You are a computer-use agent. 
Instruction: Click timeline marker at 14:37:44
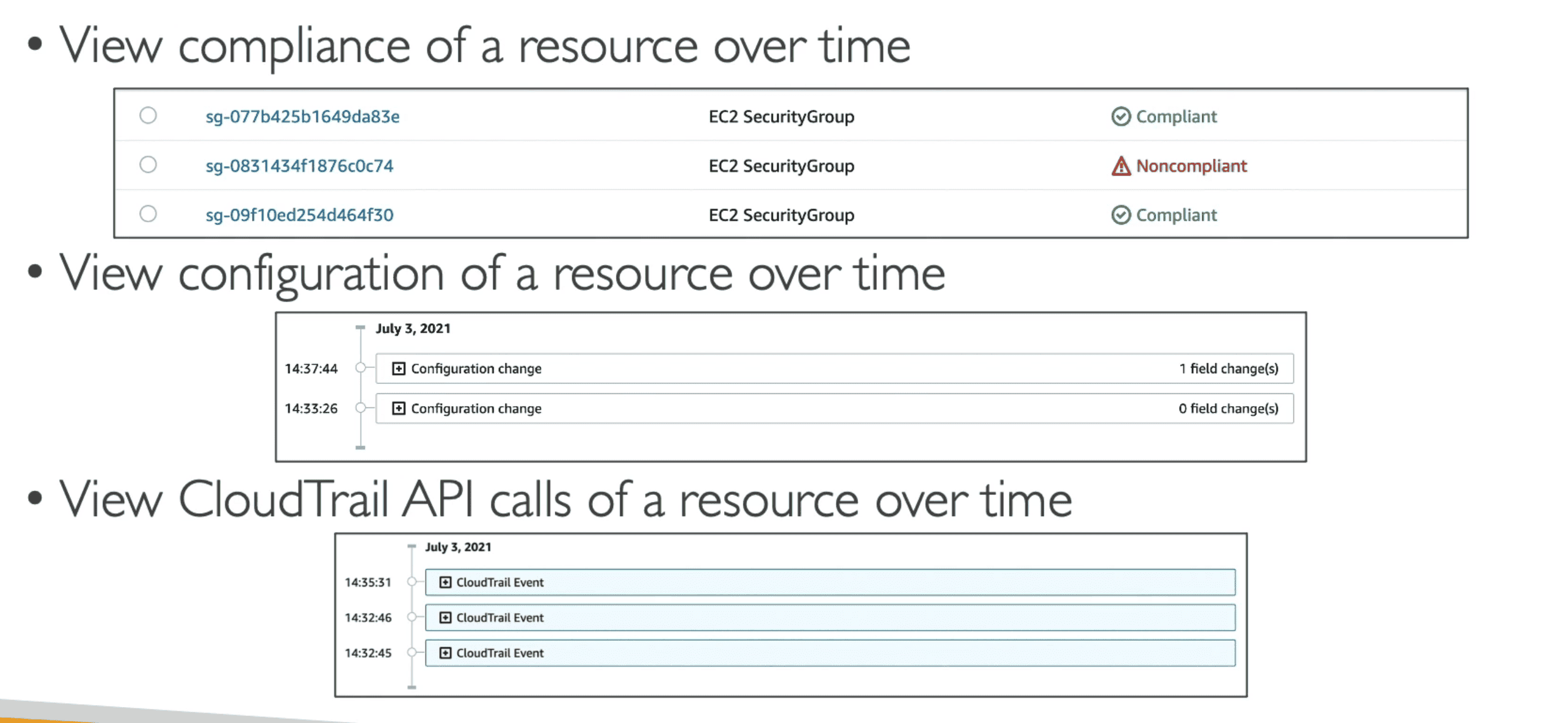(360, 367)
